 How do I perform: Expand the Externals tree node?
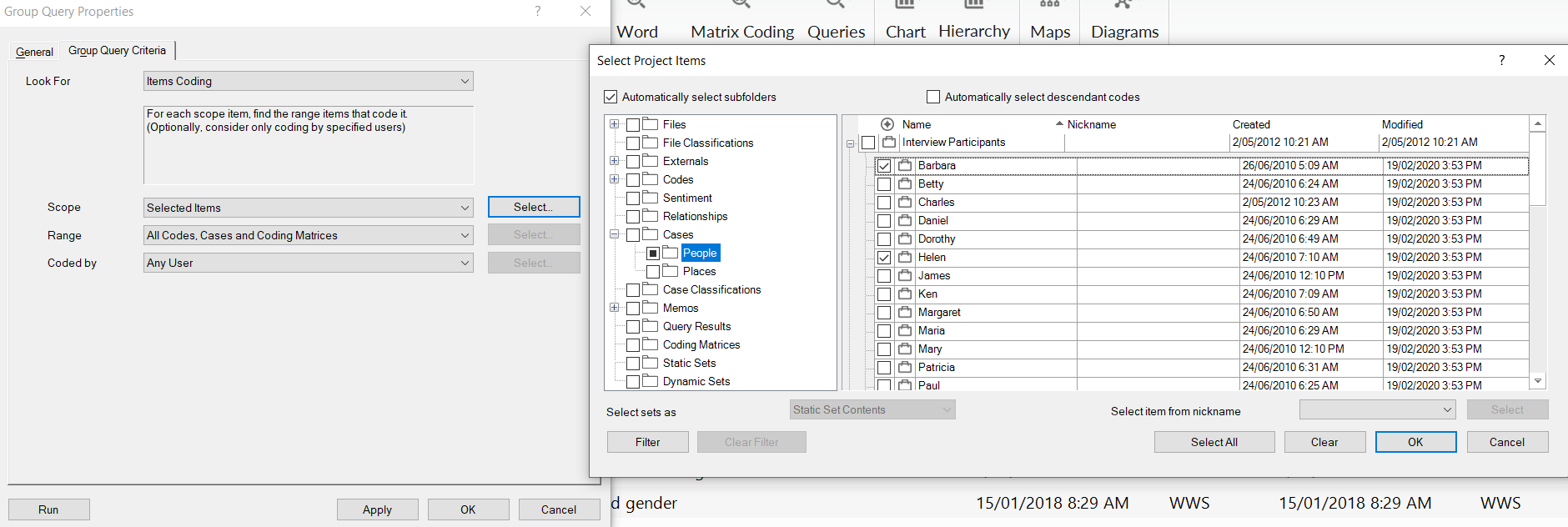615,161
